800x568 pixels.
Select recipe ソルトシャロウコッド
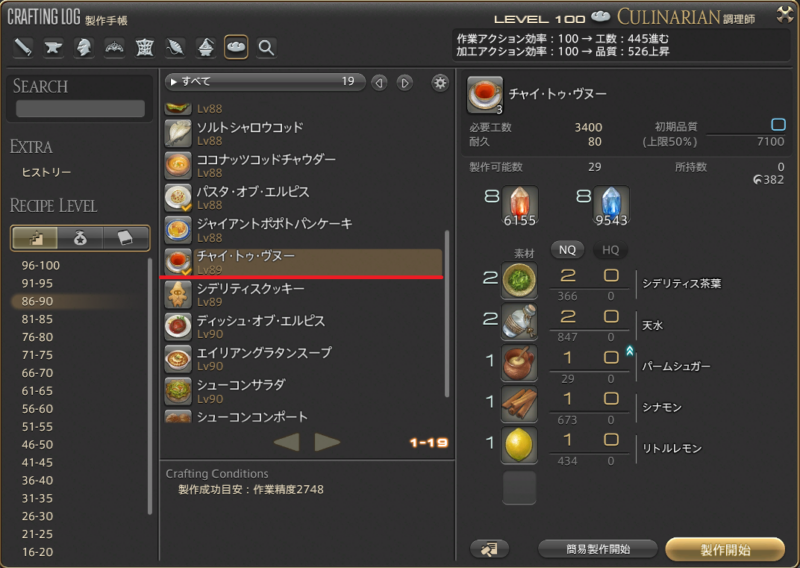[303, 133]
